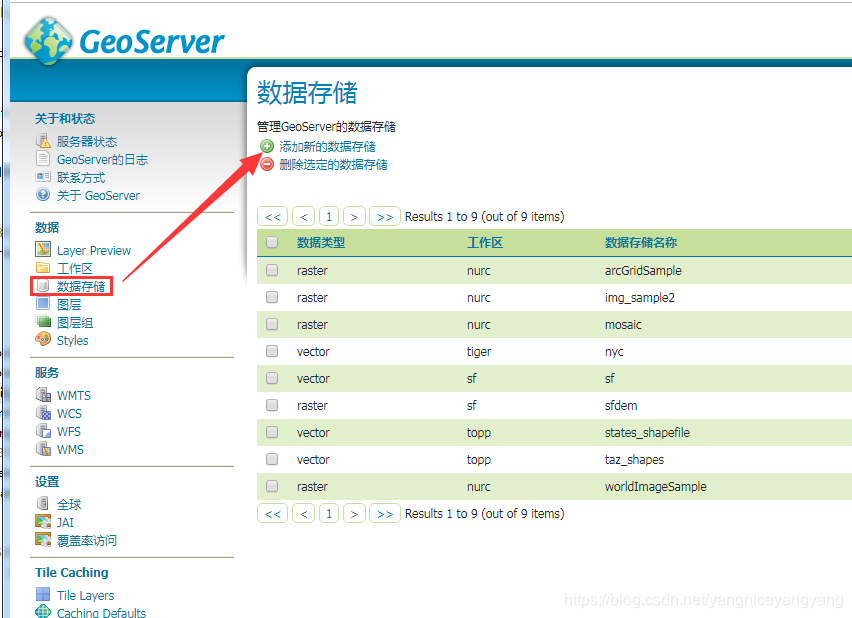852x618 pixels.
Task: Open WMTS service settings link
Action: pos(73,395)
